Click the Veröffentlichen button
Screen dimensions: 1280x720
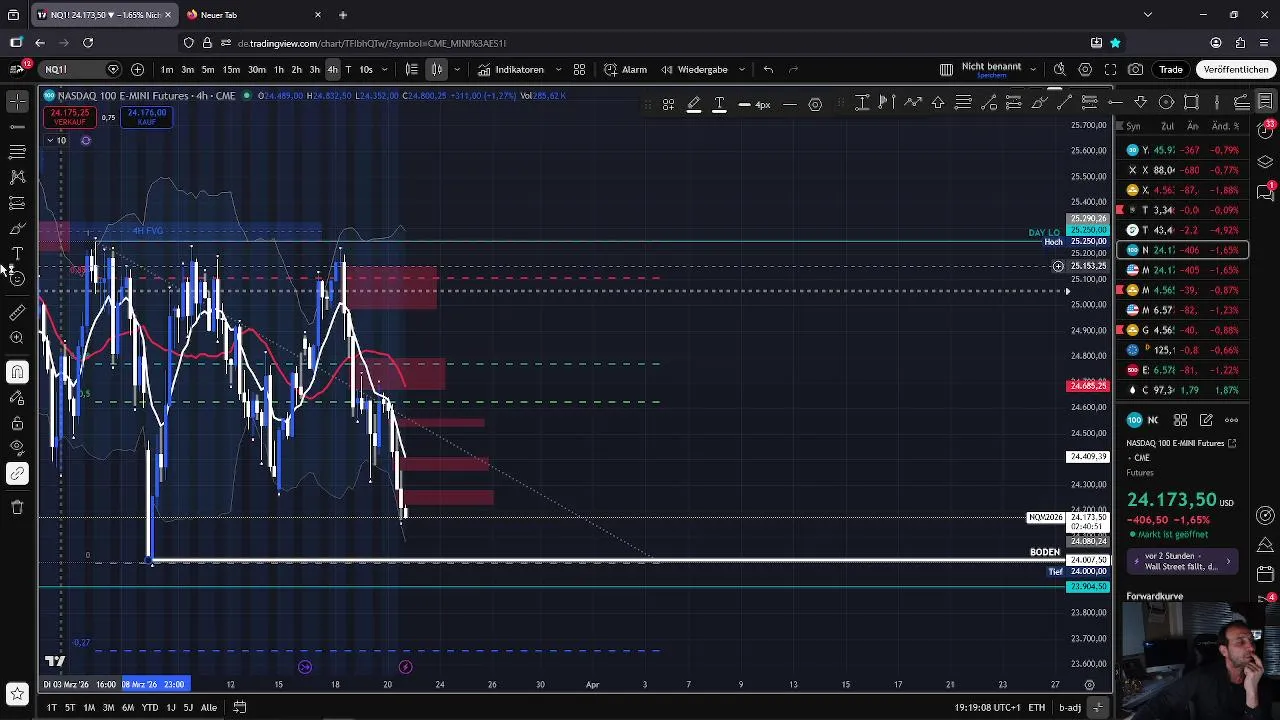[1236, 69]
